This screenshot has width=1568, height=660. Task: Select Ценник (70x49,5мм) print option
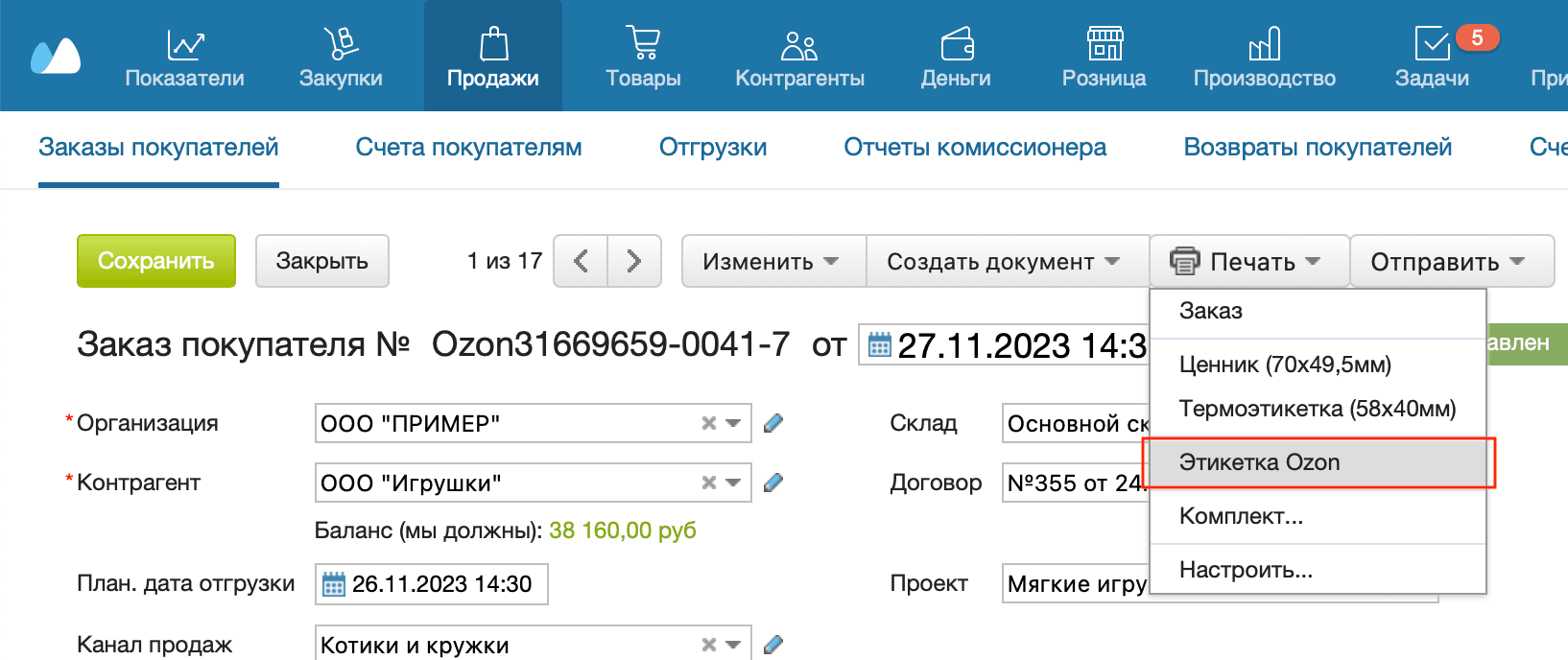(x=1318, y=365)
